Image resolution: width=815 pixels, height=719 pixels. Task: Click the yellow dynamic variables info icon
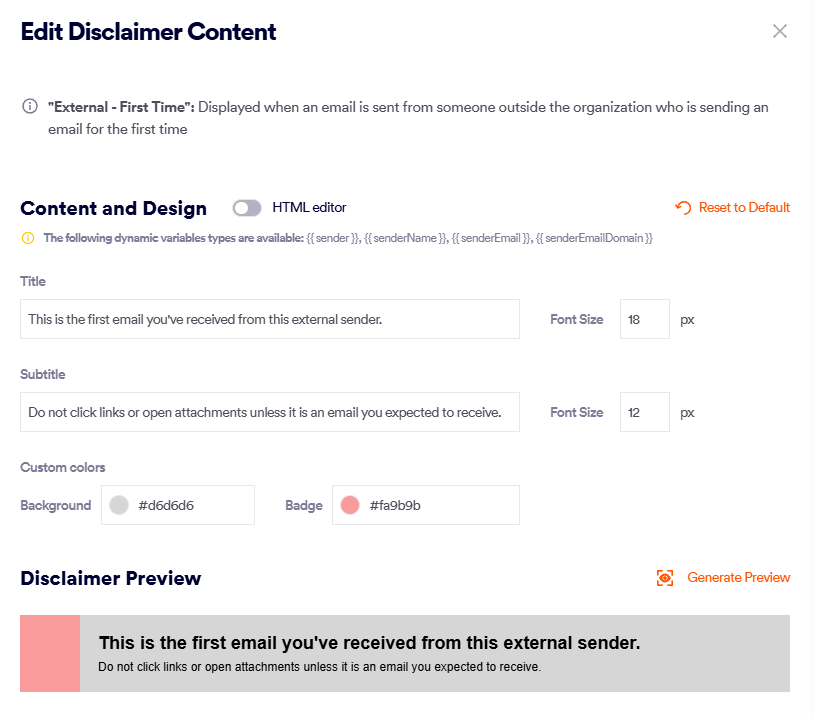point(28,238)
